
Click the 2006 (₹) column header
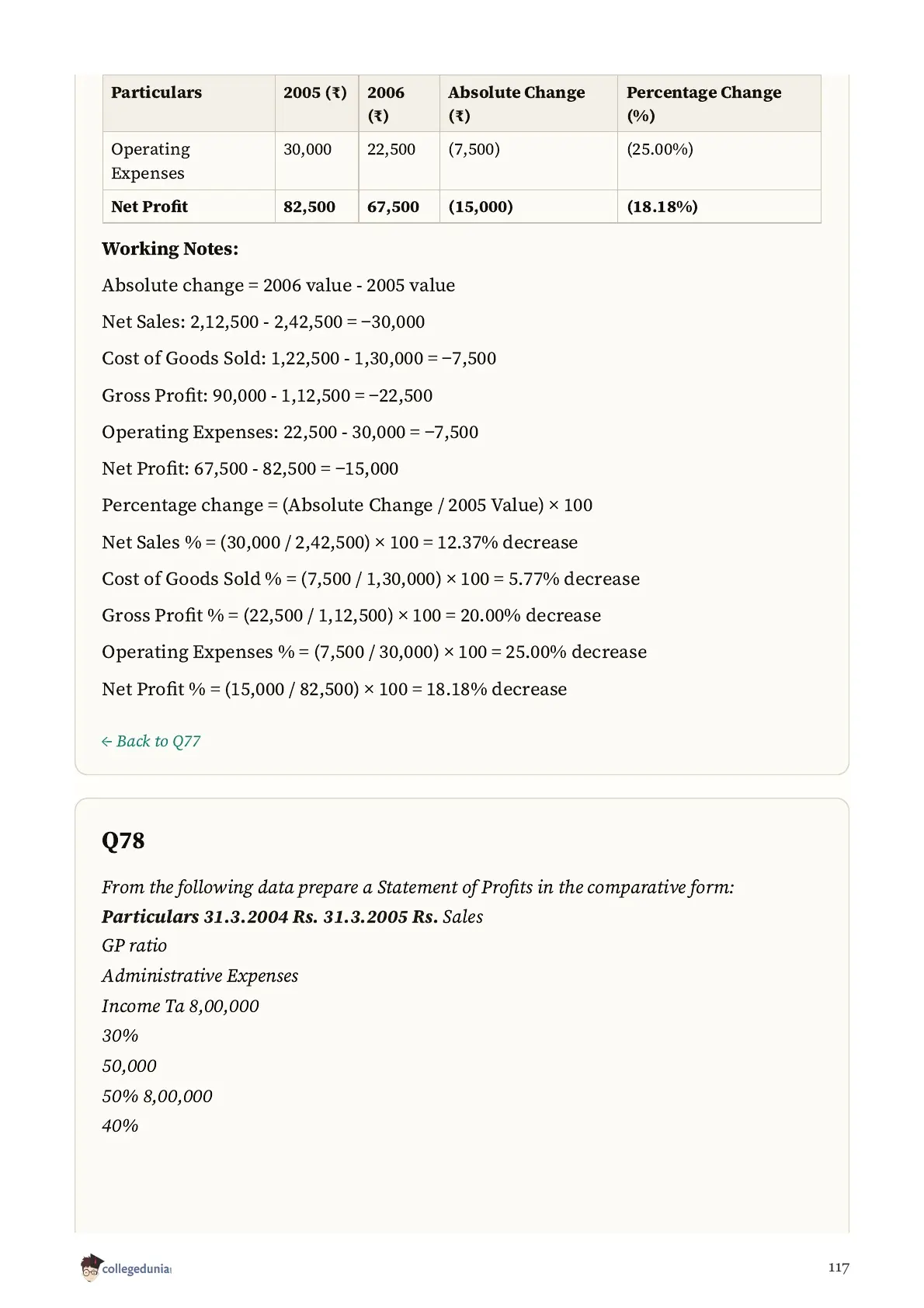pos(386,103)
